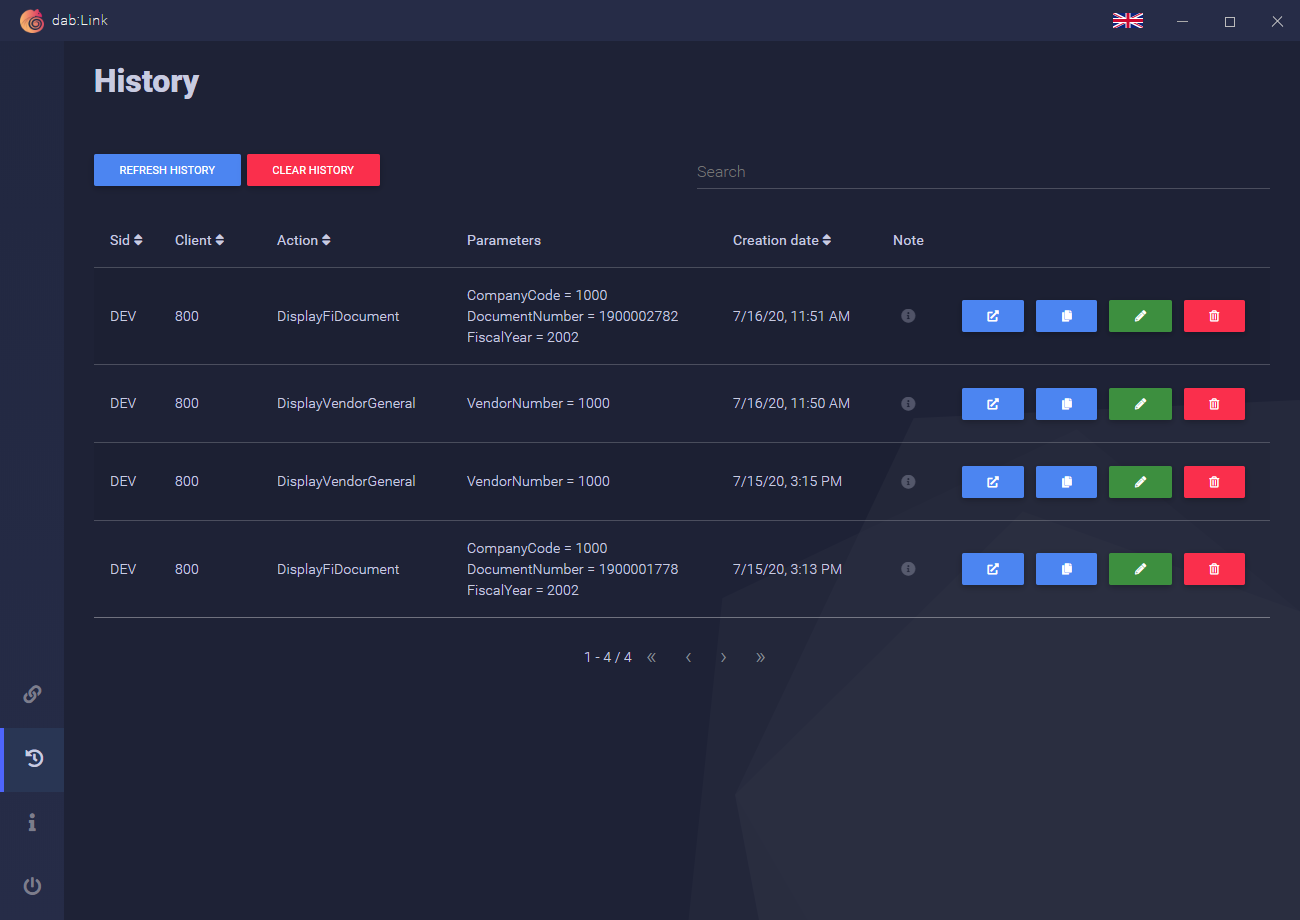The height and width of the screenshot is (920, 1300).
Task: Open the info page in sidebar
Action: 32,822
